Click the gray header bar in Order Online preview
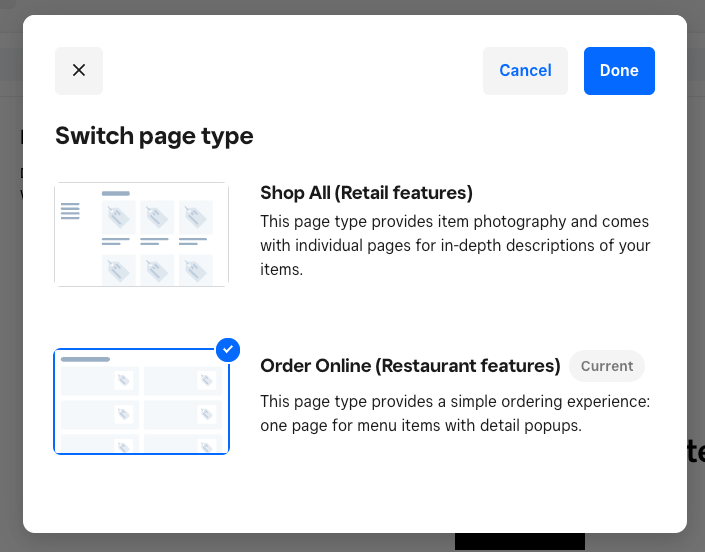 click(x=86, y=358)
